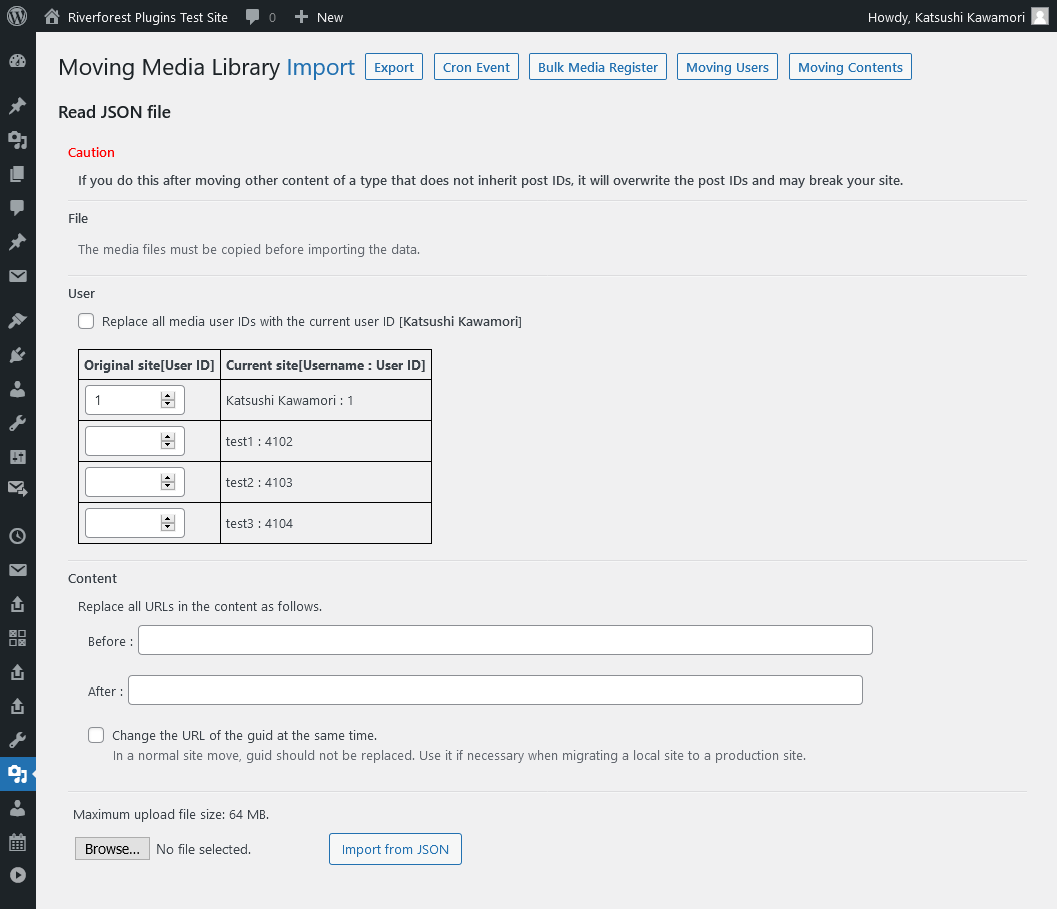The image size is (1057, 909).
Task: Click 'Maximum upload file size: 64 MB.' text
Action: tap(171, 815)
